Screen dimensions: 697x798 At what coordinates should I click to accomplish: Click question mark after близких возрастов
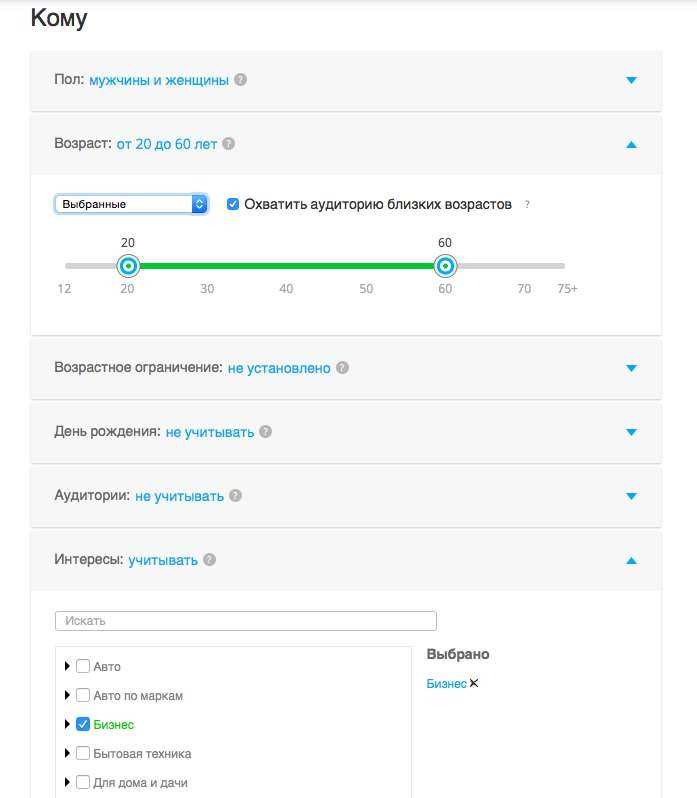527,205
